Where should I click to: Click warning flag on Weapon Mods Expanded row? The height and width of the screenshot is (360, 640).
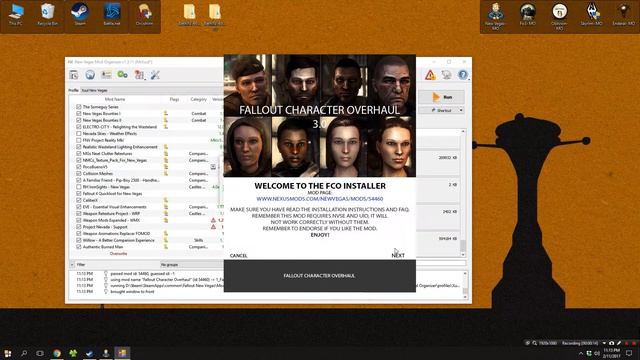click(x=213, y=220)
